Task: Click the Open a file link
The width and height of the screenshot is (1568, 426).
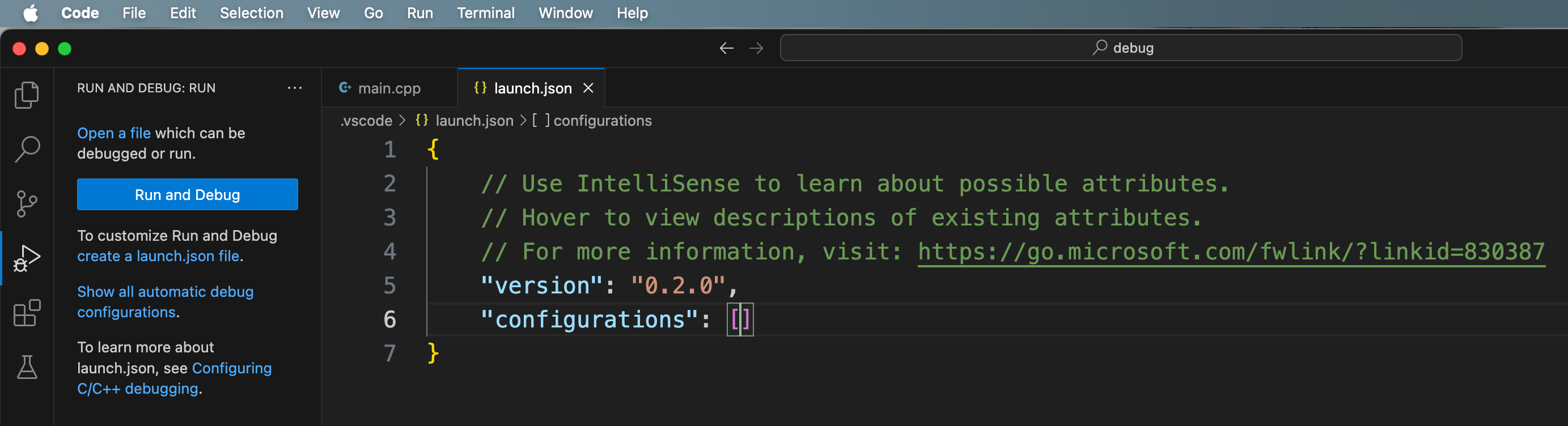Action: click(x=114, y=133)
